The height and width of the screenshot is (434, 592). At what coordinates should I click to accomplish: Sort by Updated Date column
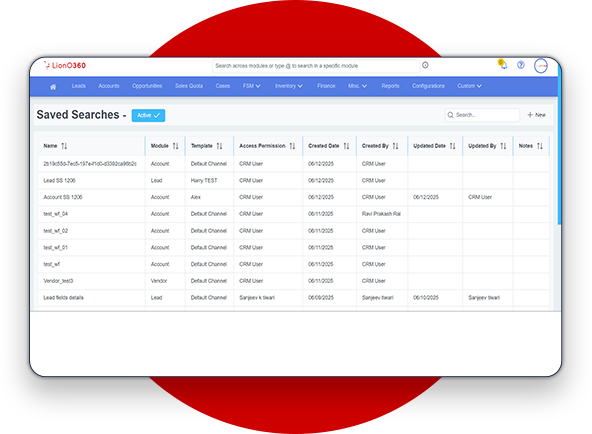click(x=453, y=146)
